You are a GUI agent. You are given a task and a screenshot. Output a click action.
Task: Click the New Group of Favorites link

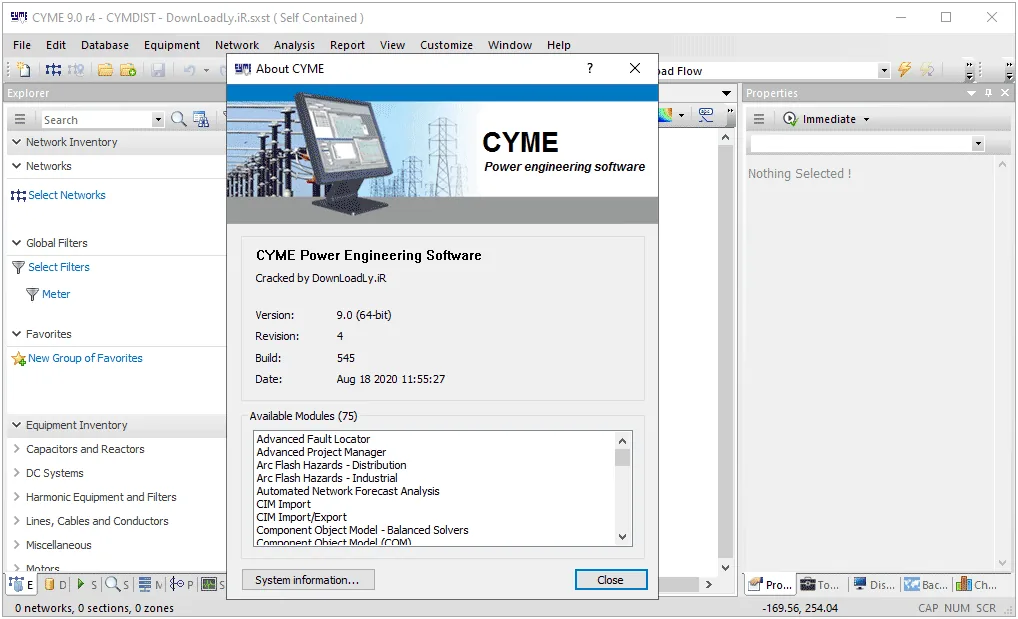pyautogui.click(x=85, y=358)
